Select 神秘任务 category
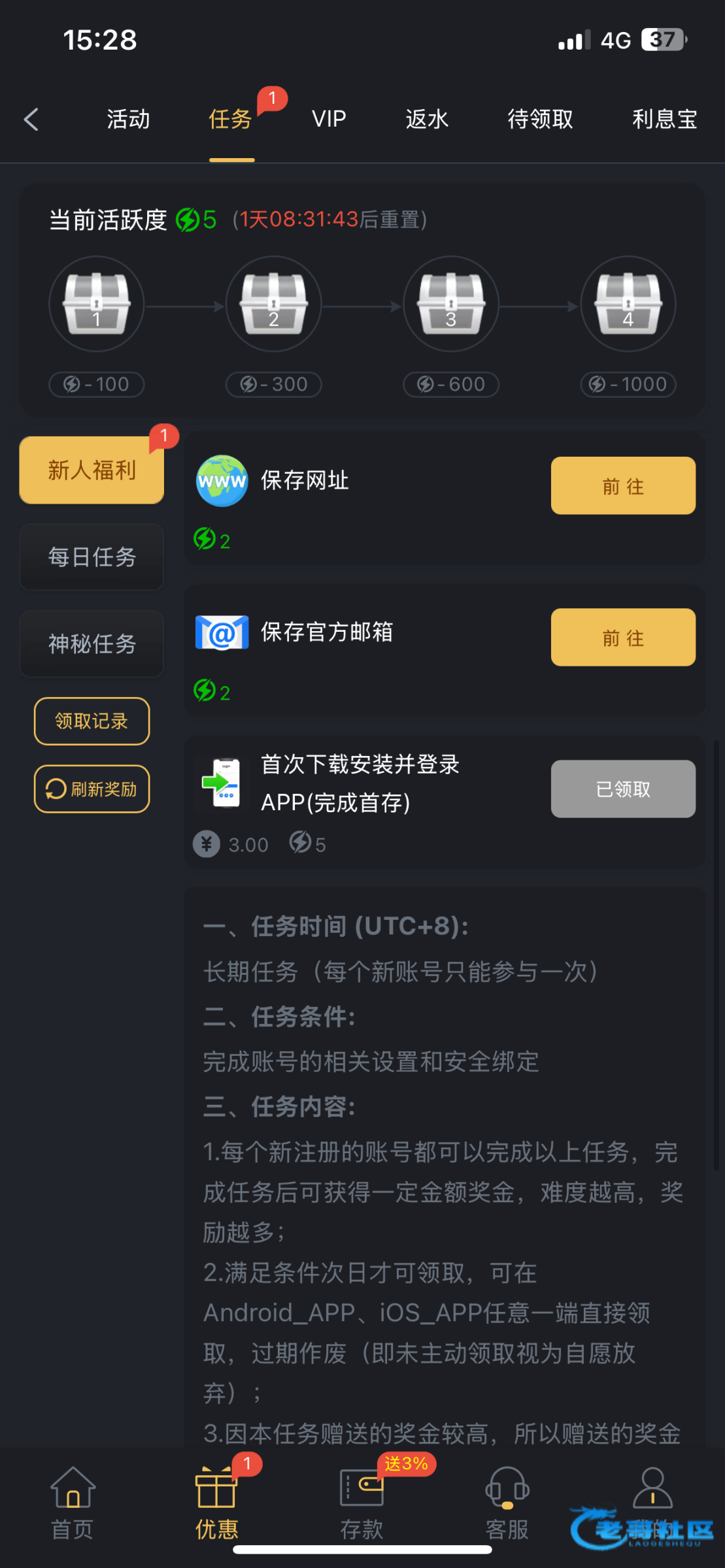 click(x=92, y=644)
